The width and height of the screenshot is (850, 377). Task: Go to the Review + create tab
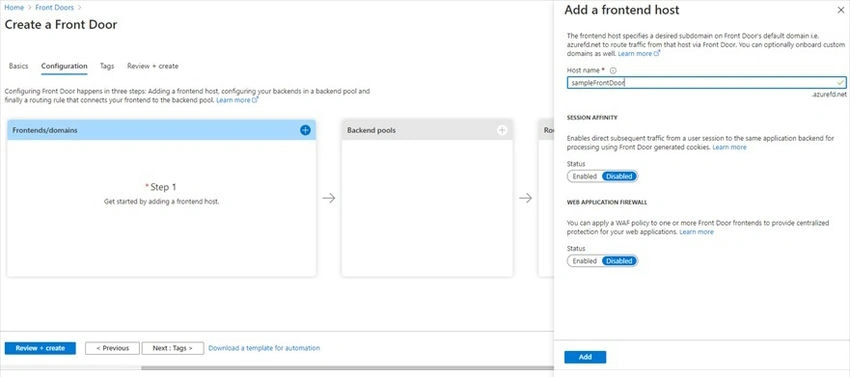(x=152, y=66)
